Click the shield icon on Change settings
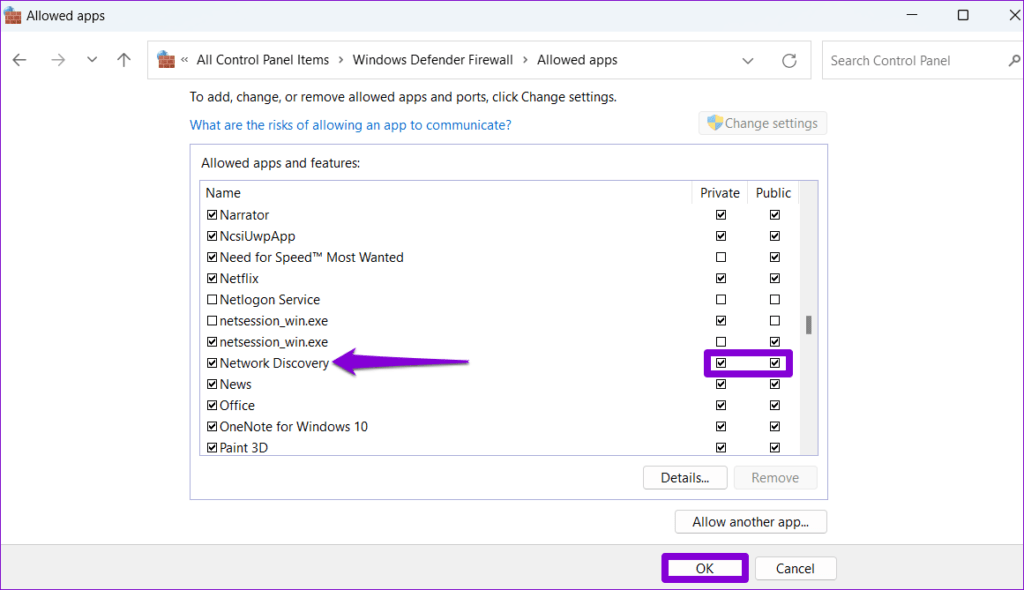Screen dimensions: 1024x590 (714, 122)
